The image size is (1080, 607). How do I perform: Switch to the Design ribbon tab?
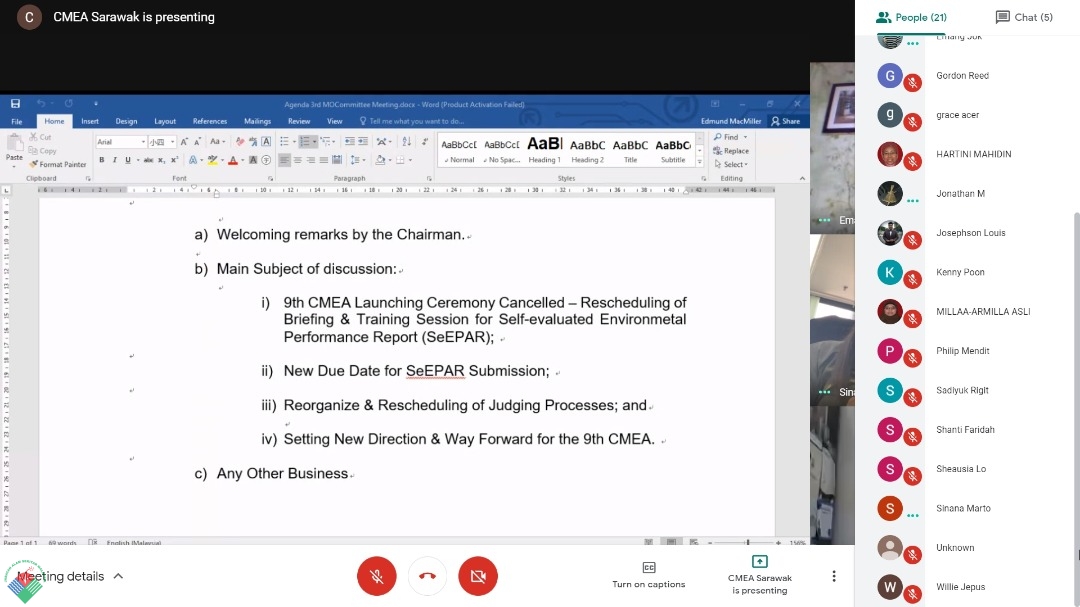point(126,121)
